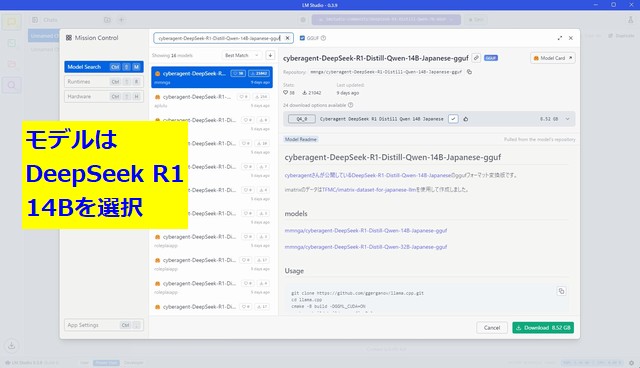Click the Cancel button
This screenshot has width=640, height=368.
(492, 328)
